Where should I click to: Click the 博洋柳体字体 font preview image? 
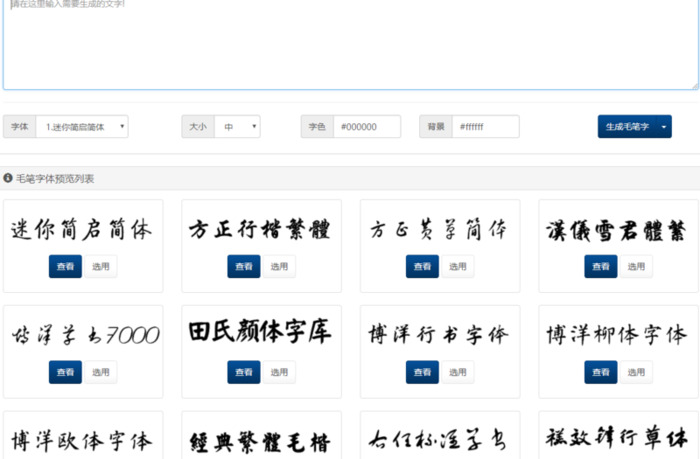[617, 335]
